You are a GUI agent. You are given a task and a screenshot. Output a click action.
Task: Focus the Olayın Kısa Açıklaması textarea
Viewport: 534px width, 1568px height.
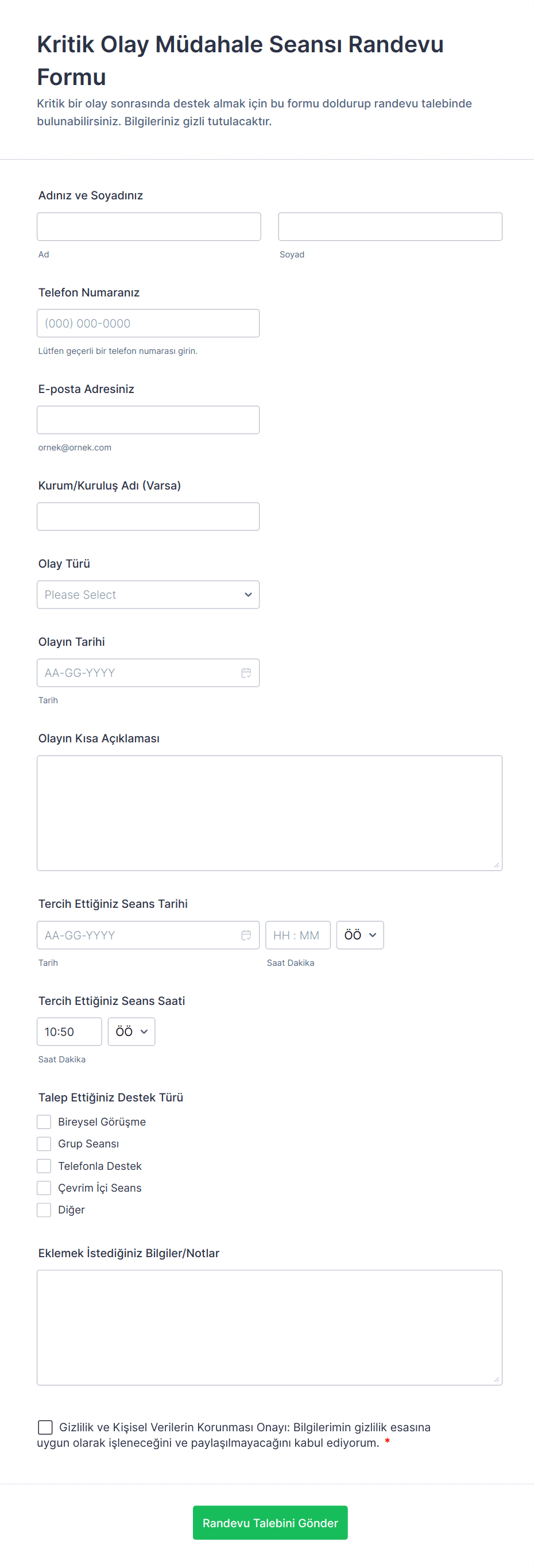269,812
